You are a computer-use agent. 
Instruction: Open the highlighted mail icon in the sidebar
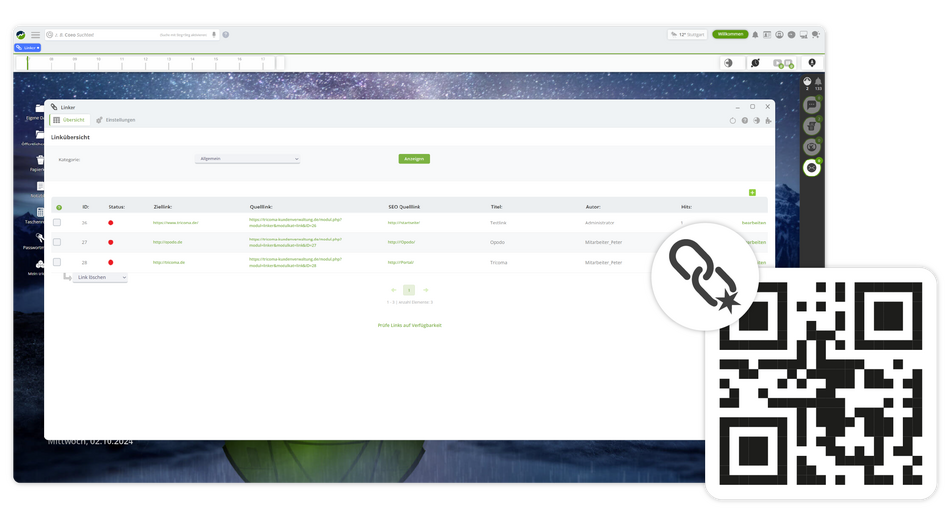[812, 167]
